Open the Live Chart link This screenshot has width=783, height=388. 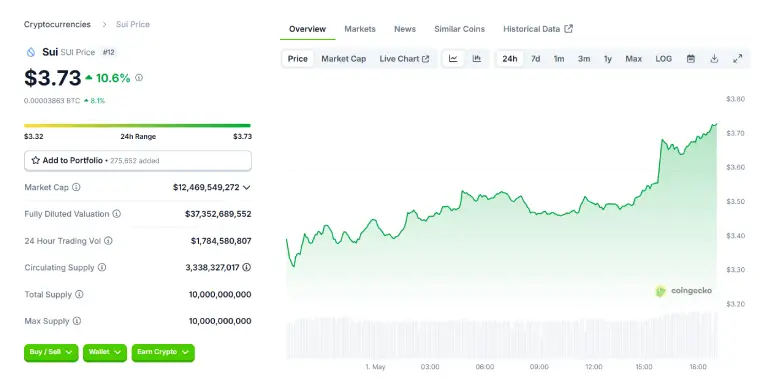click(x=404, y=58)
